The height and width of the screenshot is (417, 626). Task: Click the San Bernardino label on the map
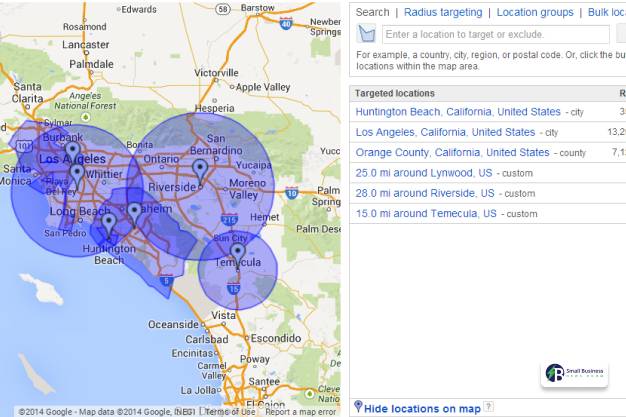click(216, 145)
